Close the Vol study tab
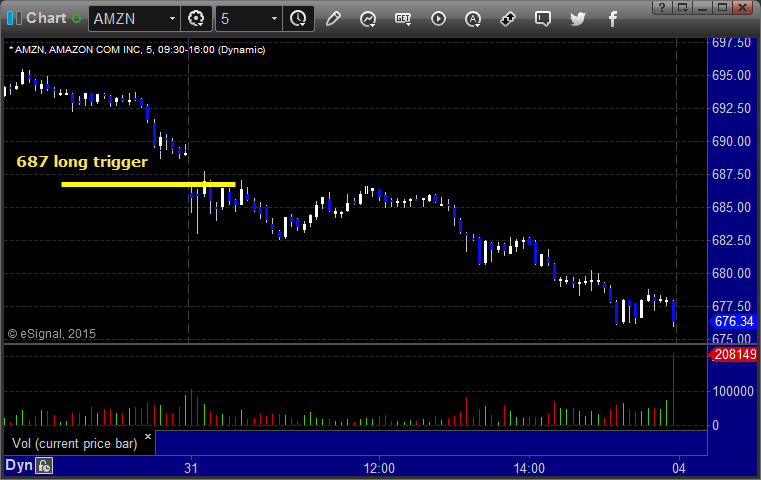761x480 pixels. pos(148,436)
